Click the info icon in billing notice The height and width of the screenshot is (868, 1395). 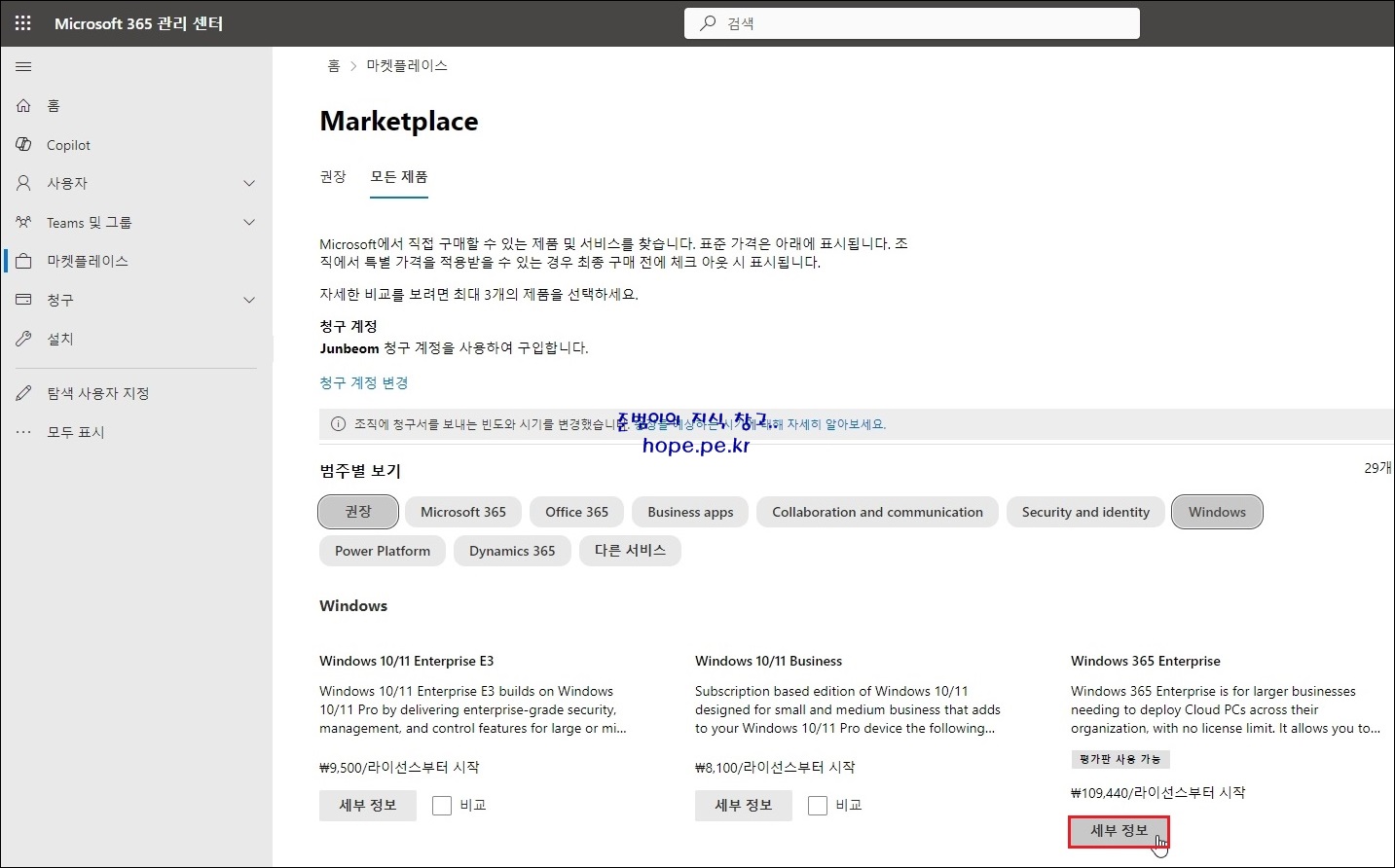[x=338, y=424]
